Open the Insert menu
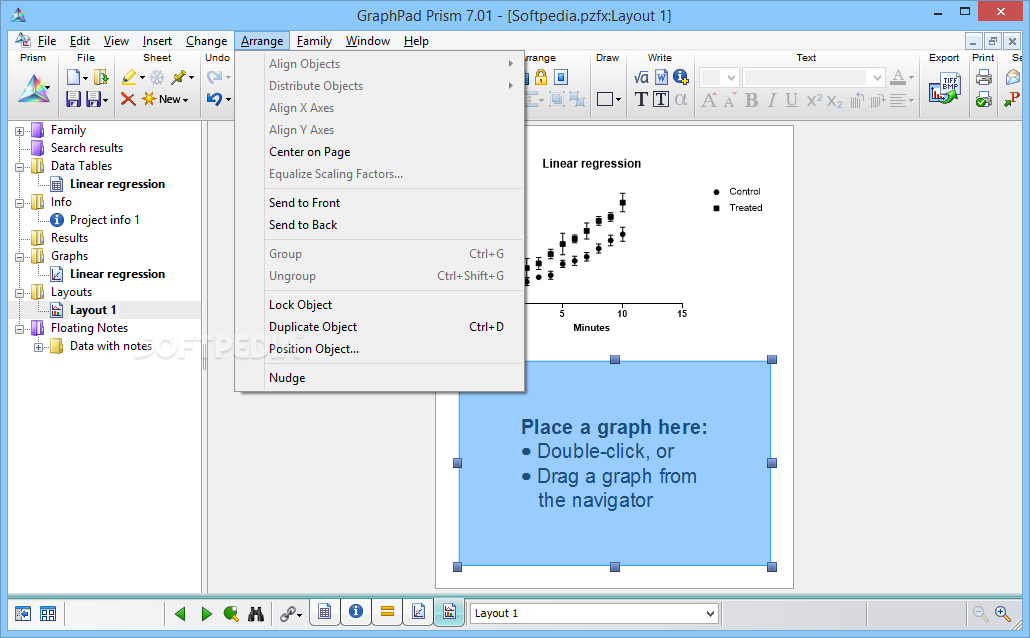The width and height of the screenshot is (1030, 638). pos(157,41)
